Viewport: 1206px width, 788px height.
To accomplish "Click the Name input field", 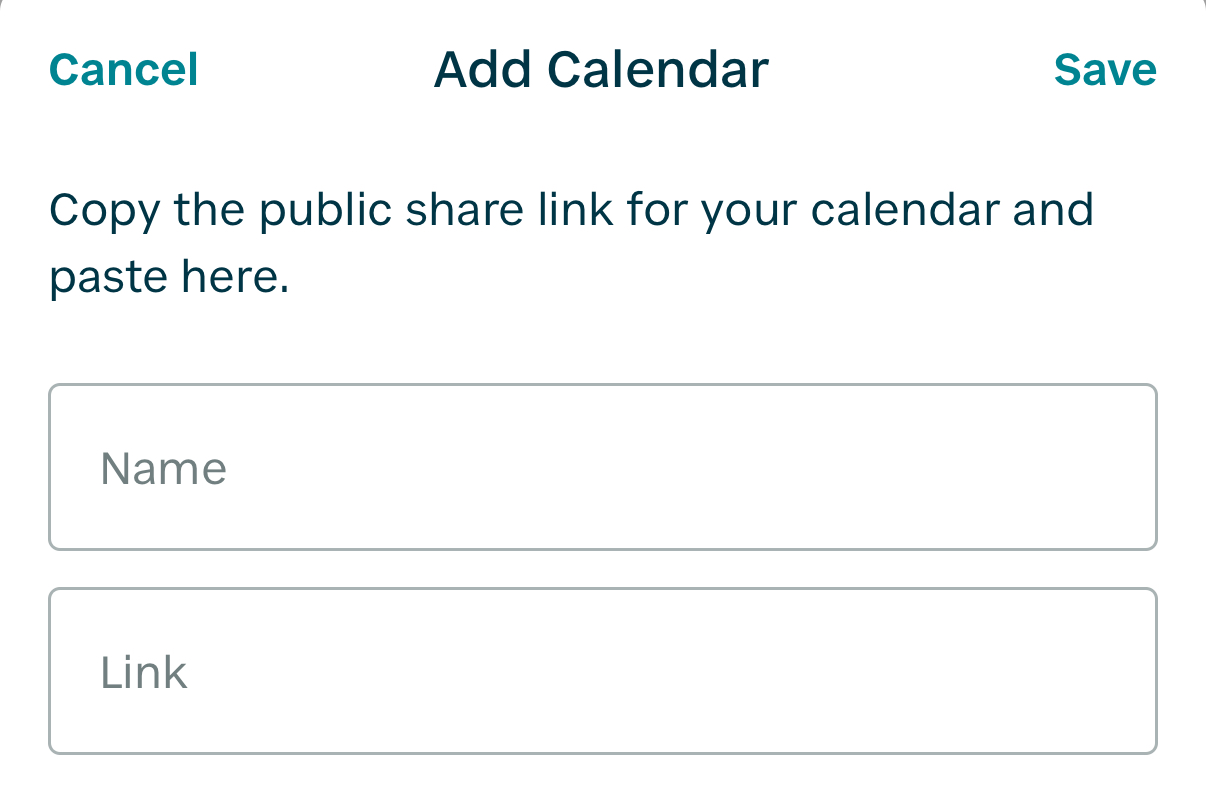I will click(x=602, y=467).
